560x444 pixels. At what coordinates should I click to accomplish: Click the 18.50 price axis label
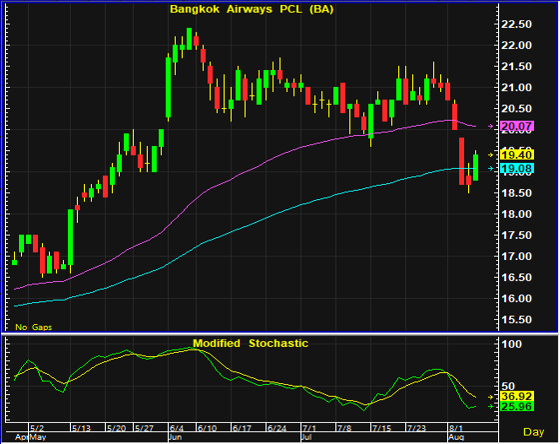pos(516,193)
